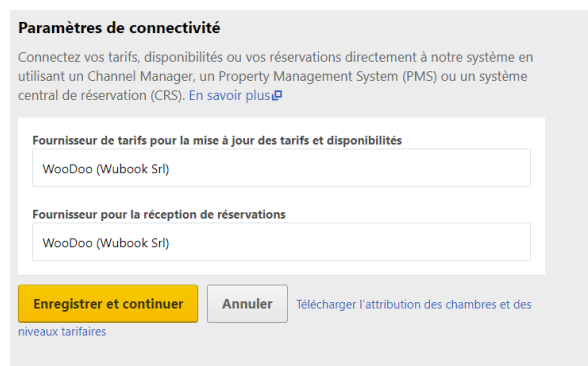The image size is (588, 366).
Task: Click Property Management System (PMS) text
Action: [328, 76]
